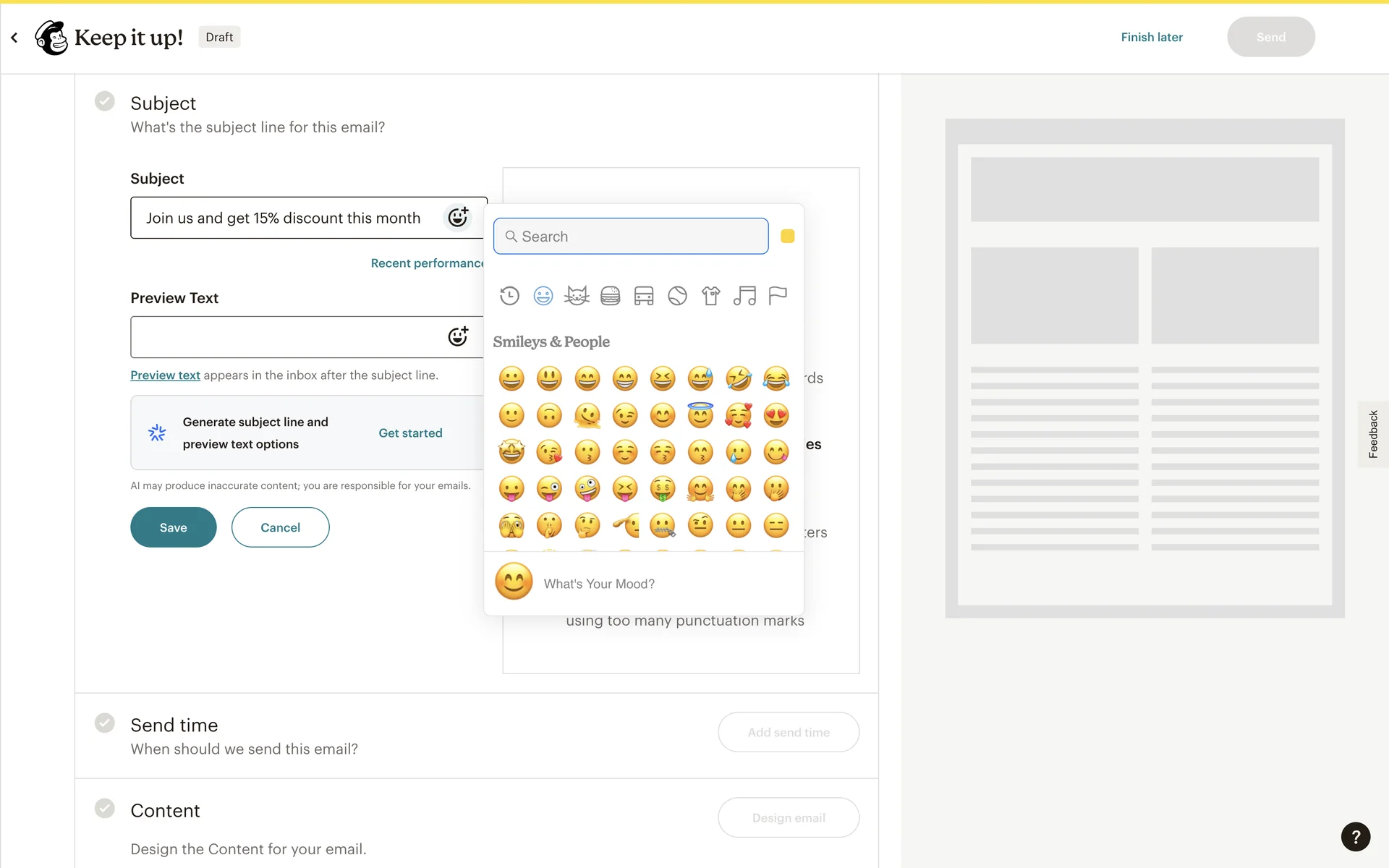Select the heart-eyes emoji
The height and width of the screenshot is (868, 1389).
tap(776, 416)
